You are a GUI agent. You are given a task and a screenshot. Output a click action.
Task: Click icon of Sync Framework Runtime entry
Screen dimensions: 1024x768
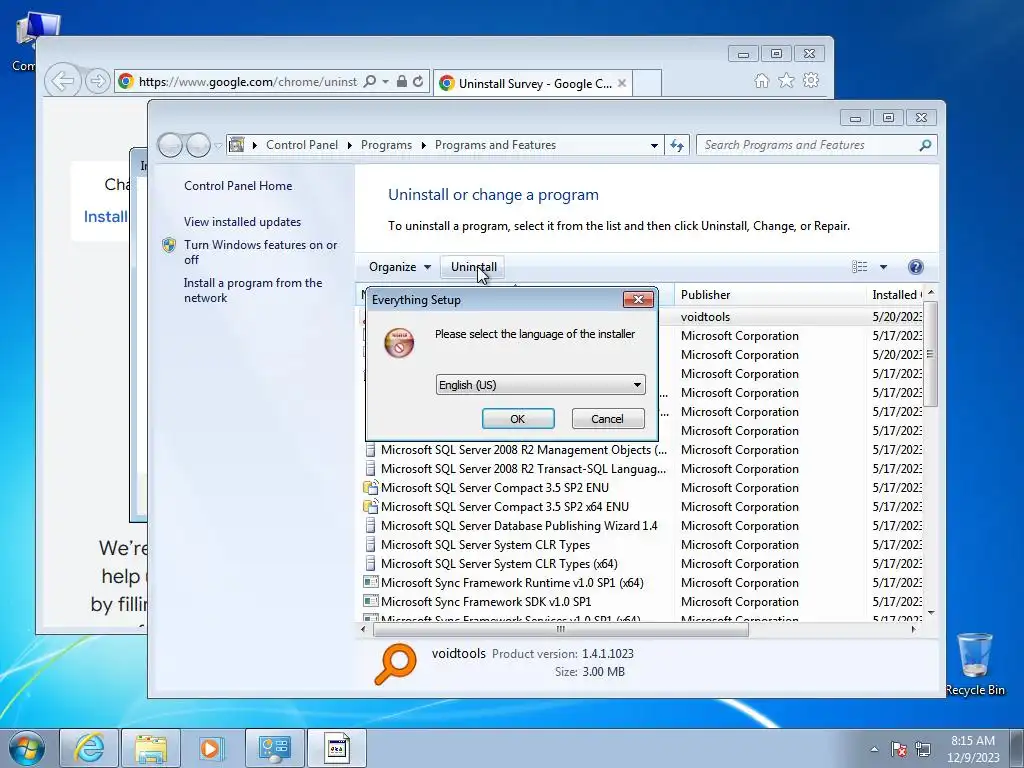coord(370,582)
